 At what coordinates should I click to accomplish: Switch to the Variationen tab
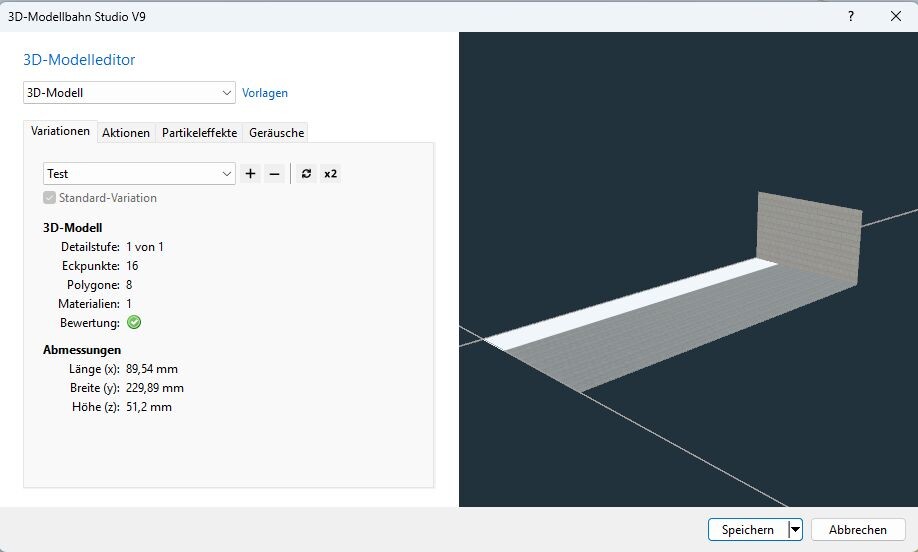pyautogui.click(x=60, y=131)
